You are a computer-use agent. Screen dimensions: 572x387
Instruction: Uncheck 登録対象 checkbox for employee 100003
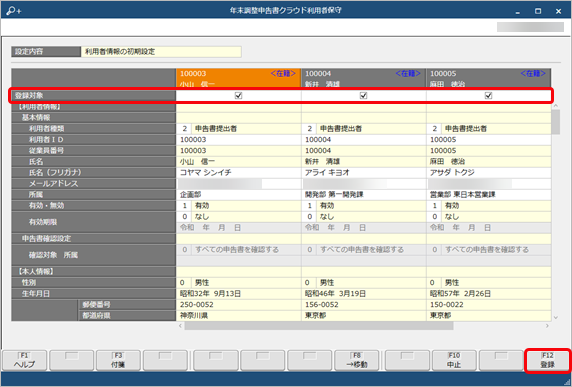pyautogui.click(x=239, y=96)
